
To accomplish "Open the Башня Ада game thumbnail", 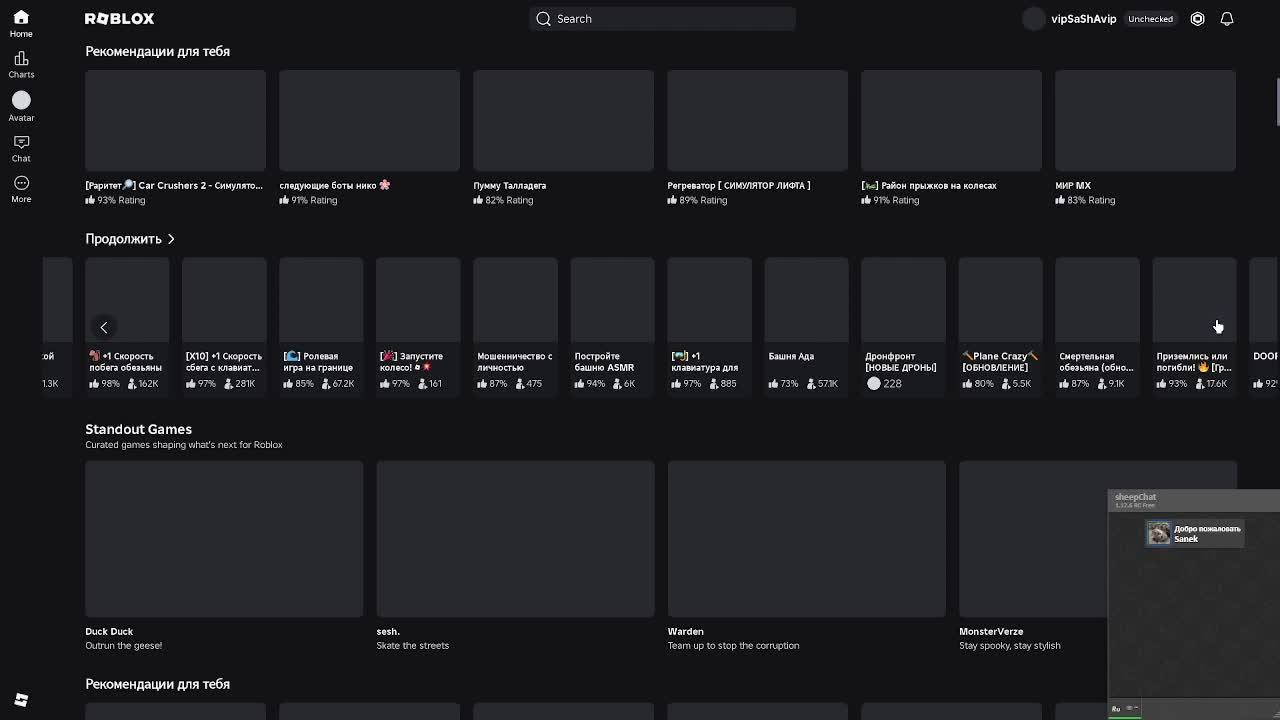I will pyautogui.click(x=806, y=299).
